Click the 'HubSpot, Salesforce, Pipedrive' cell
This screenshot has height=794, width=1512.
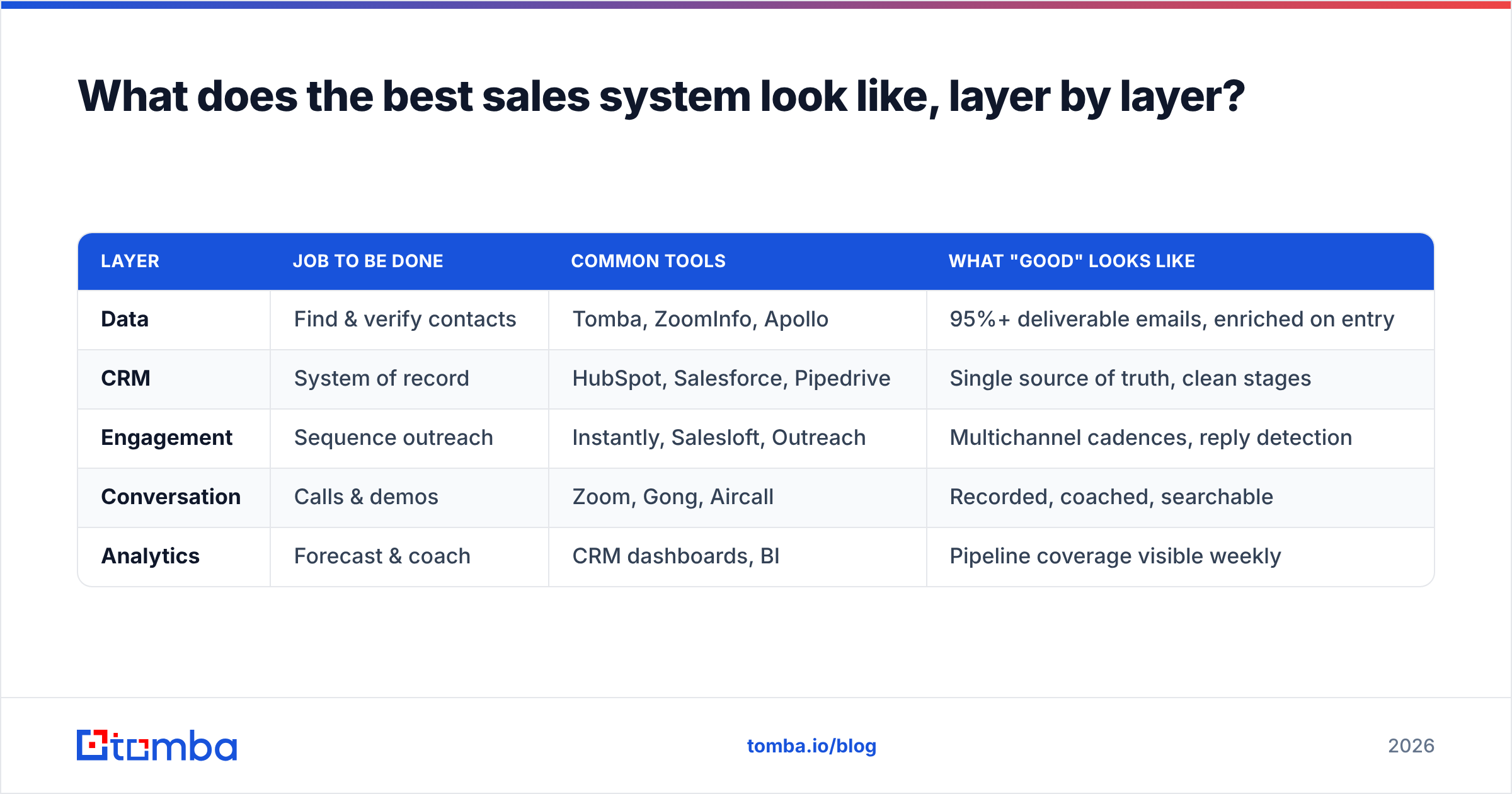click(x=738, y=379)
